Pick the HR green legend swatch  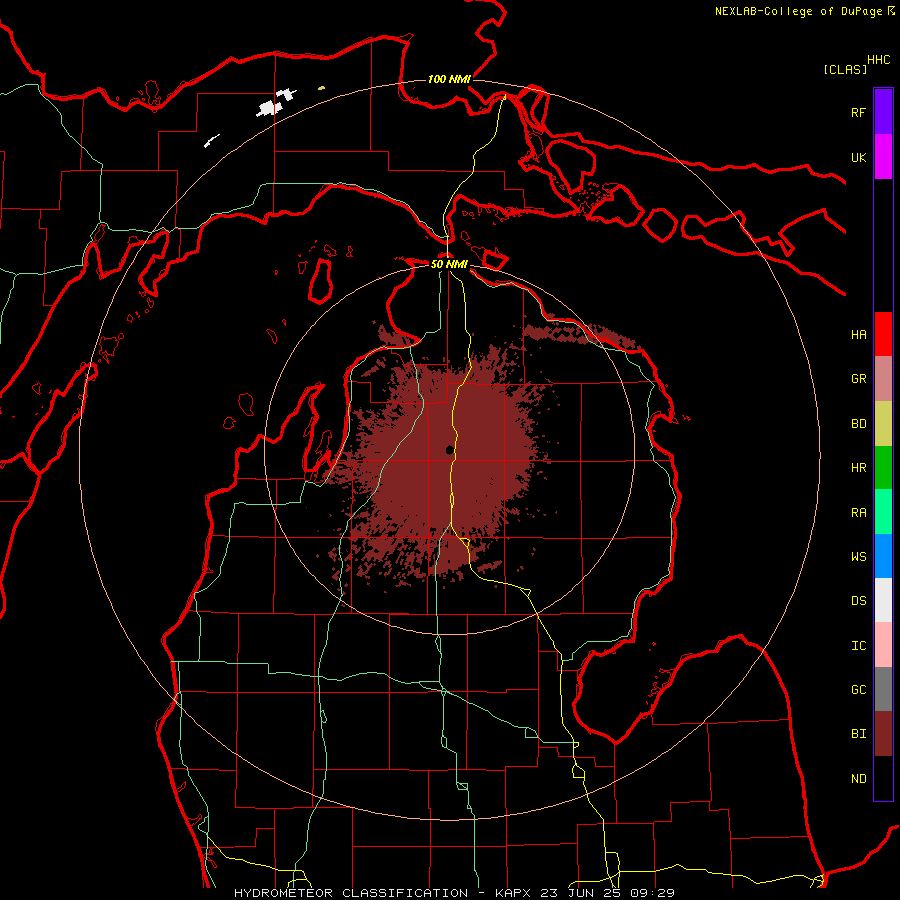click(883, 468)
